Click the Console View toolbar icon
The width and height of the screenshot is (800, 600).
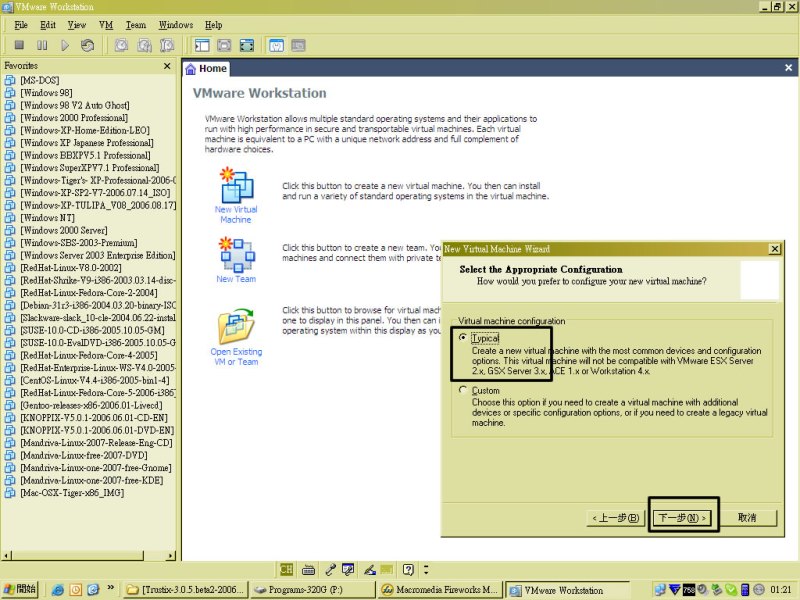(x=298, y=45)
